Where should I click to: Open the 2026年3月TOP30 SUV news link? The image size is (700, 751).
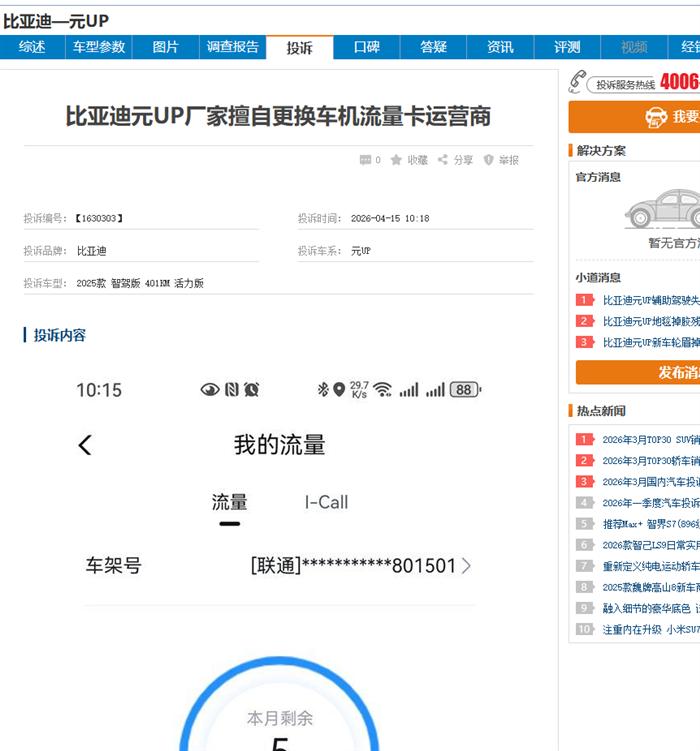[650, 439]
